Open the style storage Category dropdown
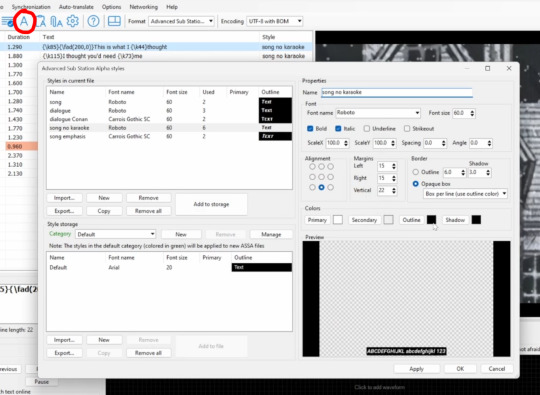This screenshot has height=395, width=540. 115,234
